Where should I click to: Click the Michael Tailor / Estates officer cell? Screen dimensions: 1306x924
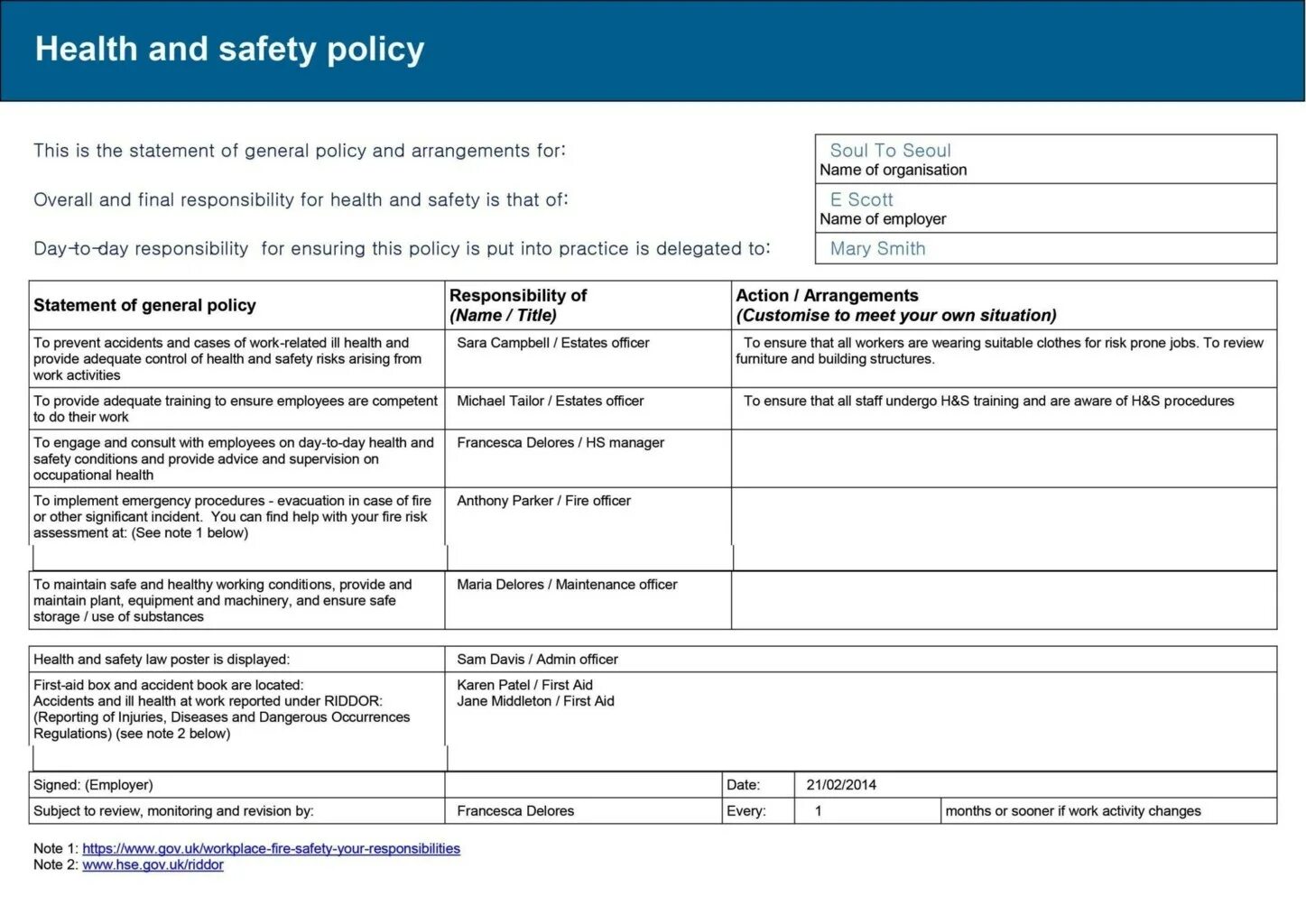[588, 409]
